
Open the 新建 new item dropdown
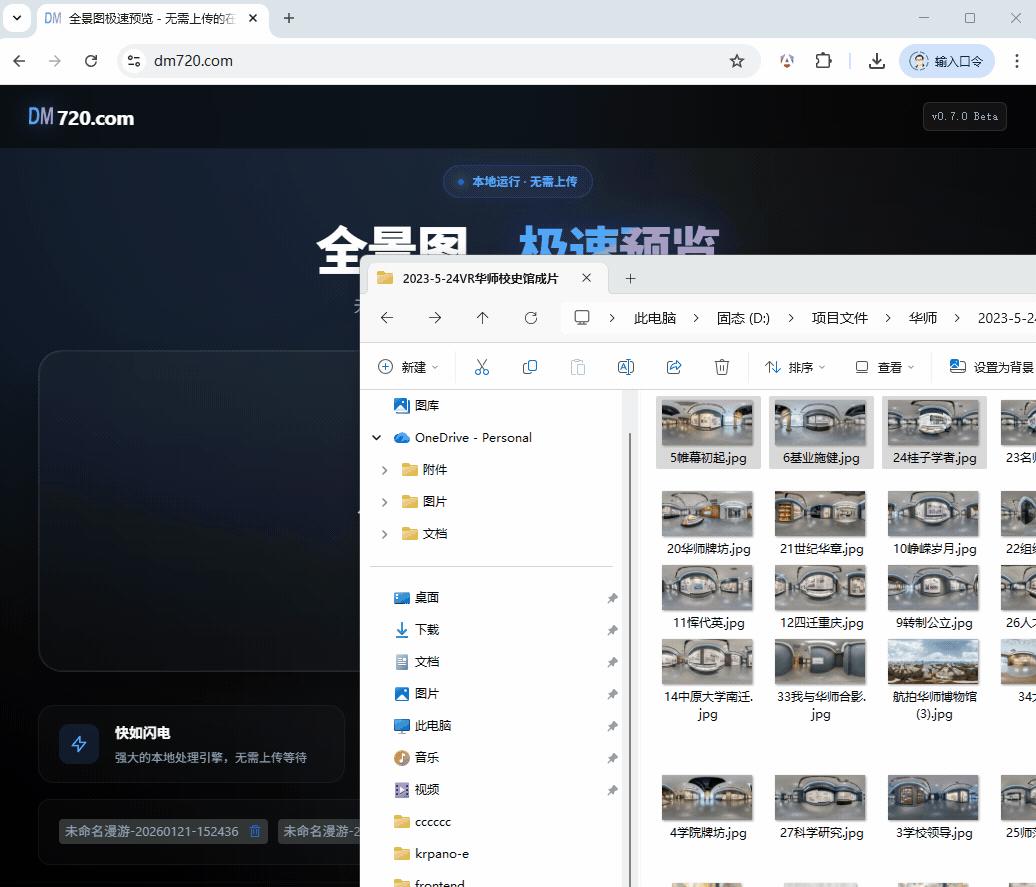(408, 367)
